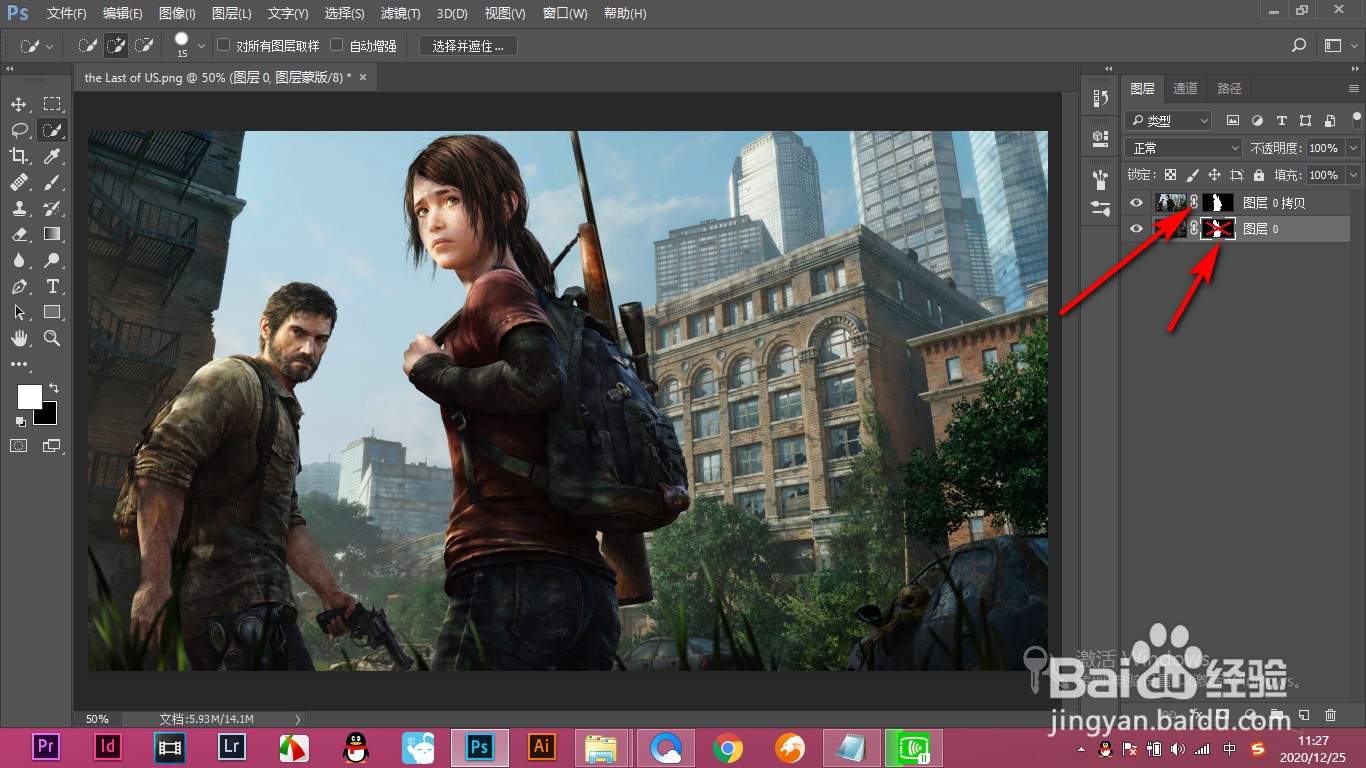Image resolution: width=1366 pixels, height=768 pixels.
Task: Choose Subtract from Selection mode
Action: (144, 45)
